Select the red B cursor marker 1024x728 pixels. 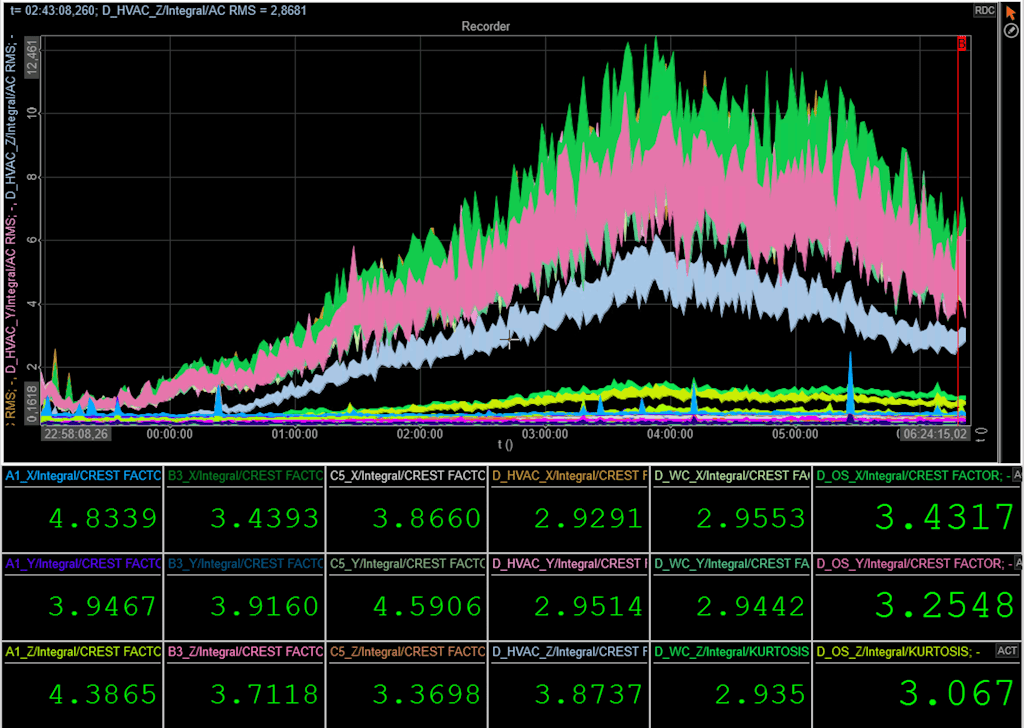961,44
